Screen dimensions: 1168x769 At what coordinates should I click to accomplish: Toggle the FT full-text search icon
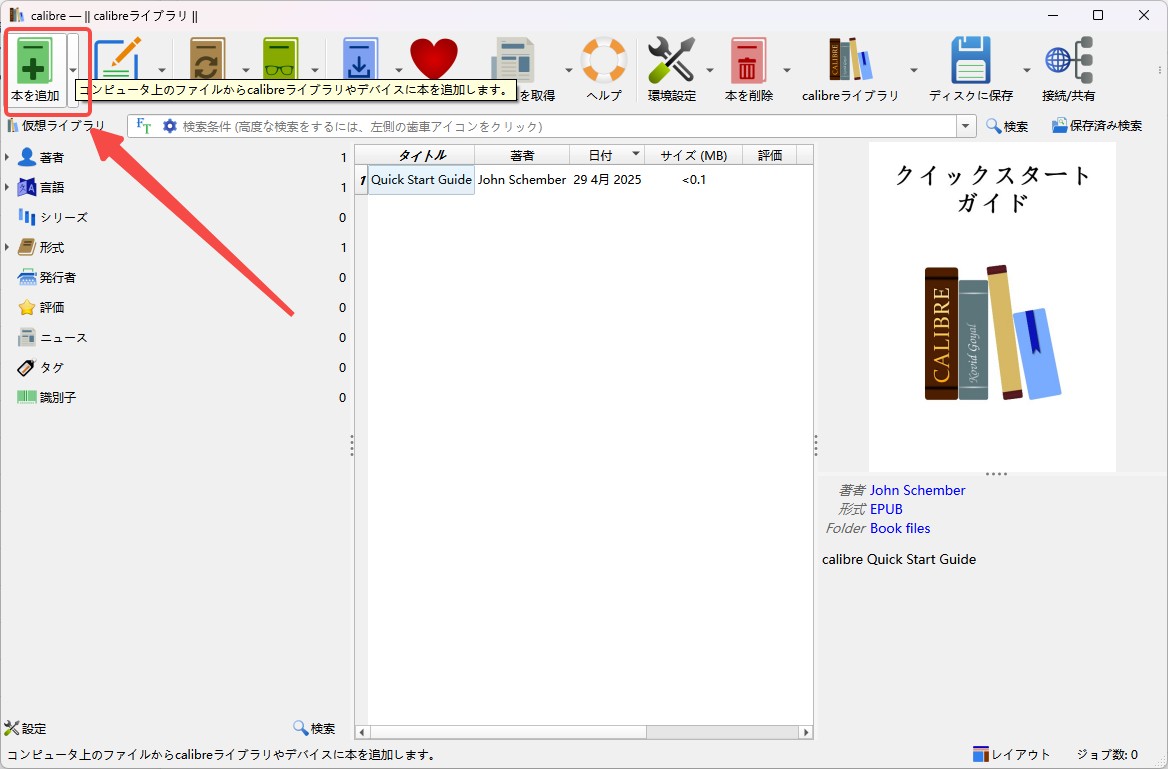pyautogui.click(x=143, y=126)
